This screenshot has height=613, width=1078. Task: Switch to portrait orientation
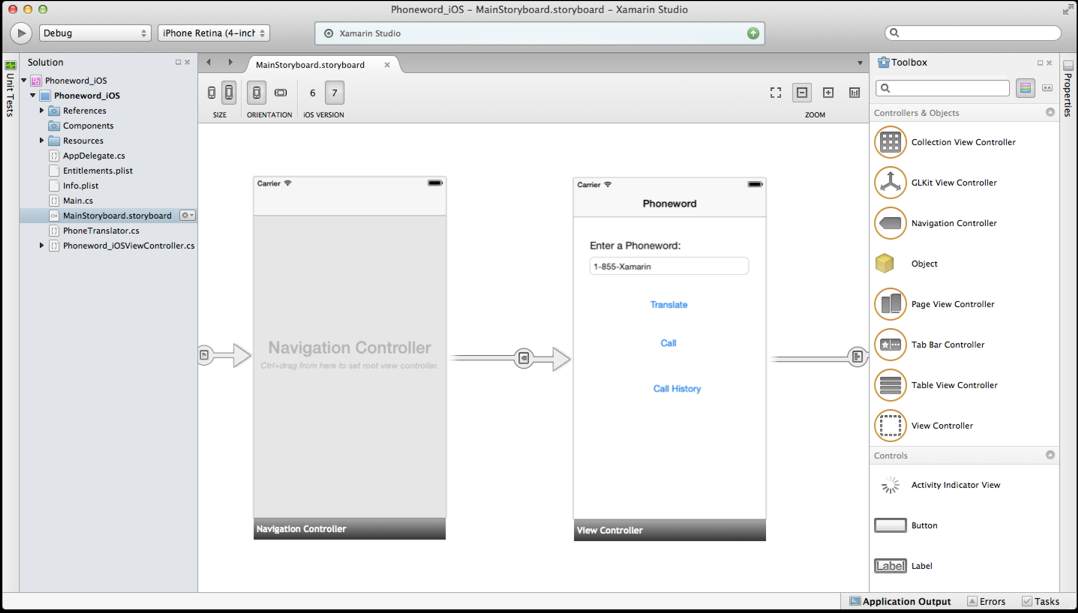[256, 93]
